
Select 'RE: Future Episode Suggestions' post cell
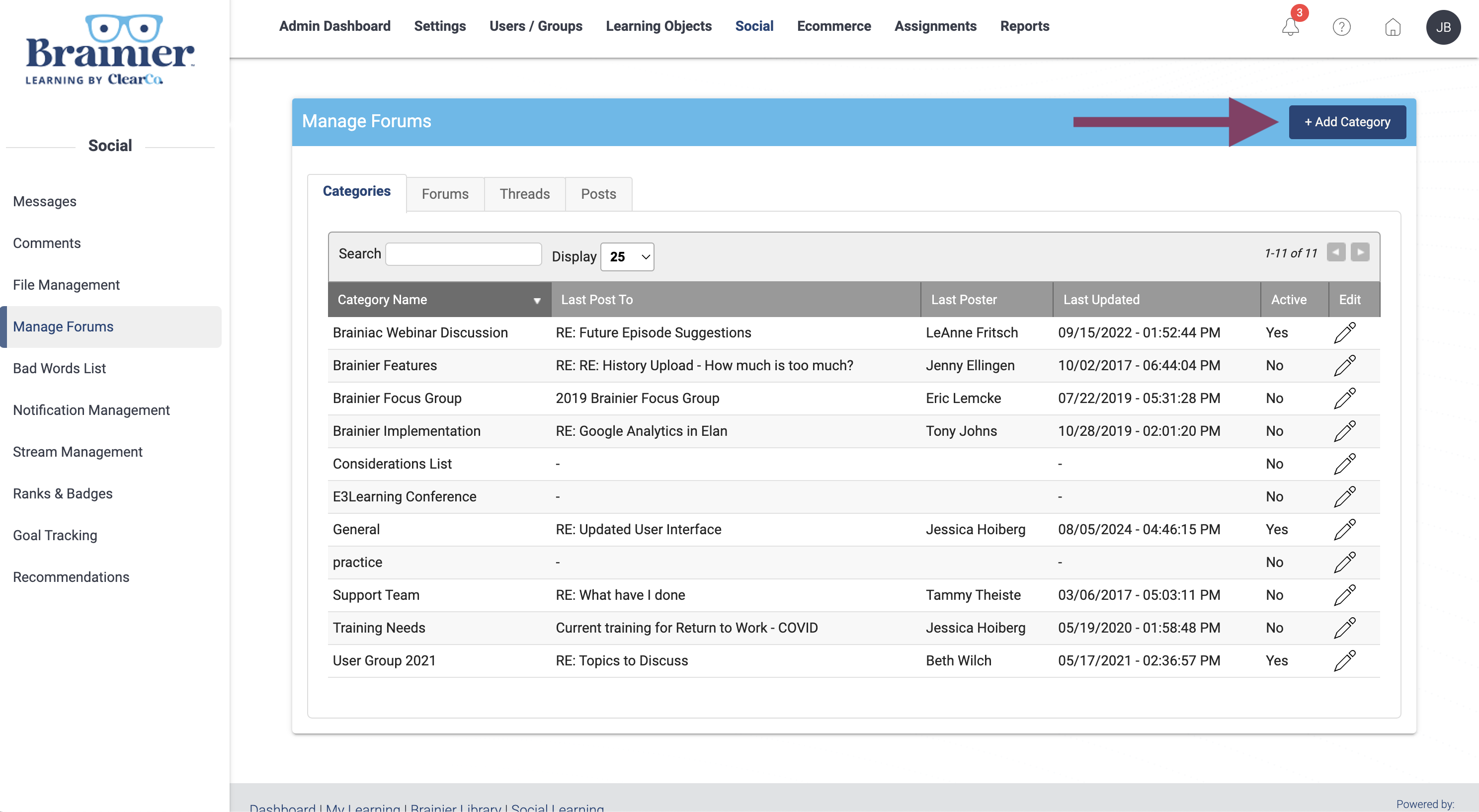coord(654,333)
